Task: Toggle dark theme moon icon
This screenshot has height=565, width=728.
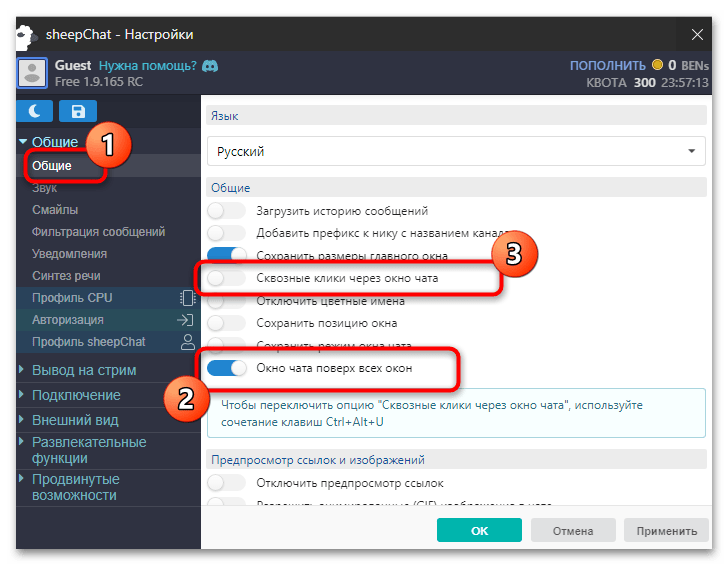Action: tap(34, 111)
